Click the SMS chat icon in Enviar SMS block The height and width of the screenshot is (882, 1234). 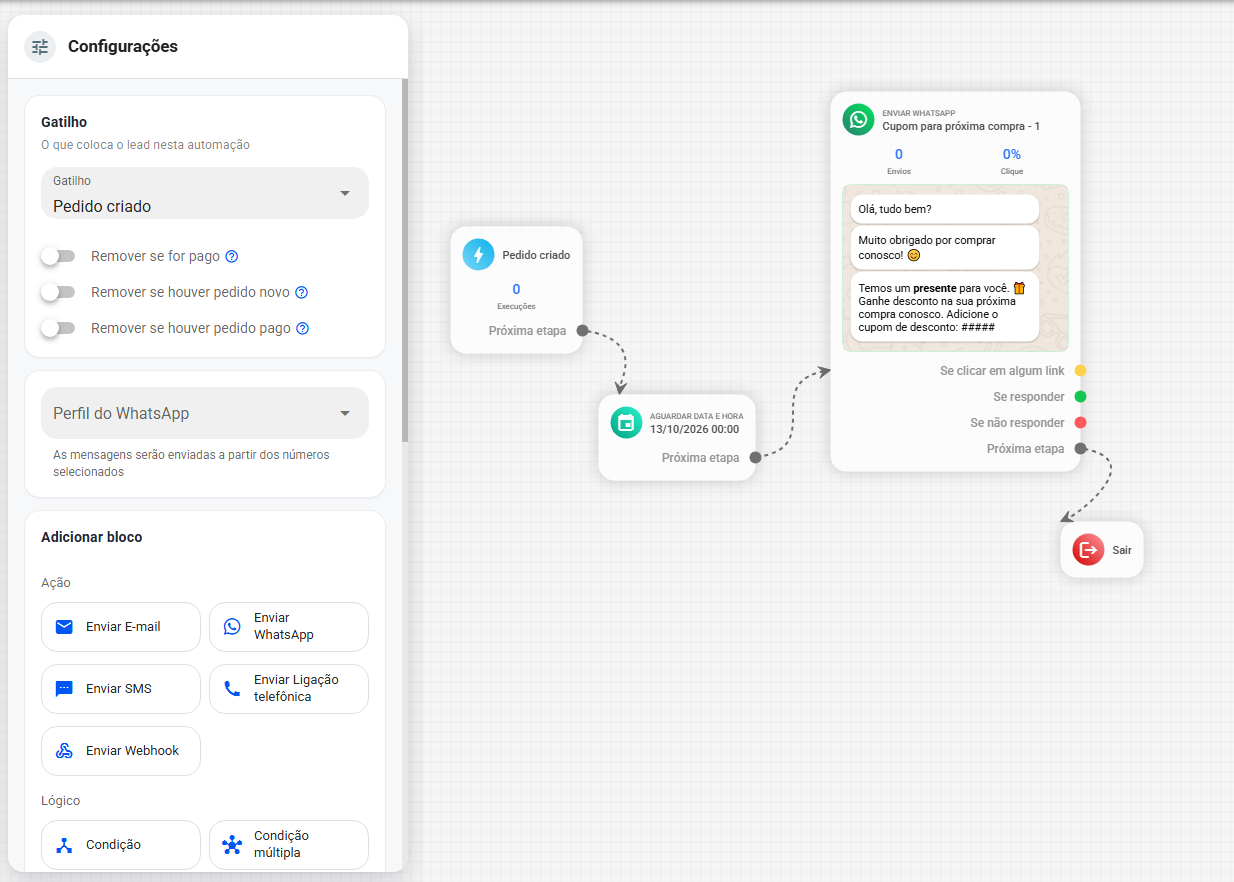click(x=64, y=689)
